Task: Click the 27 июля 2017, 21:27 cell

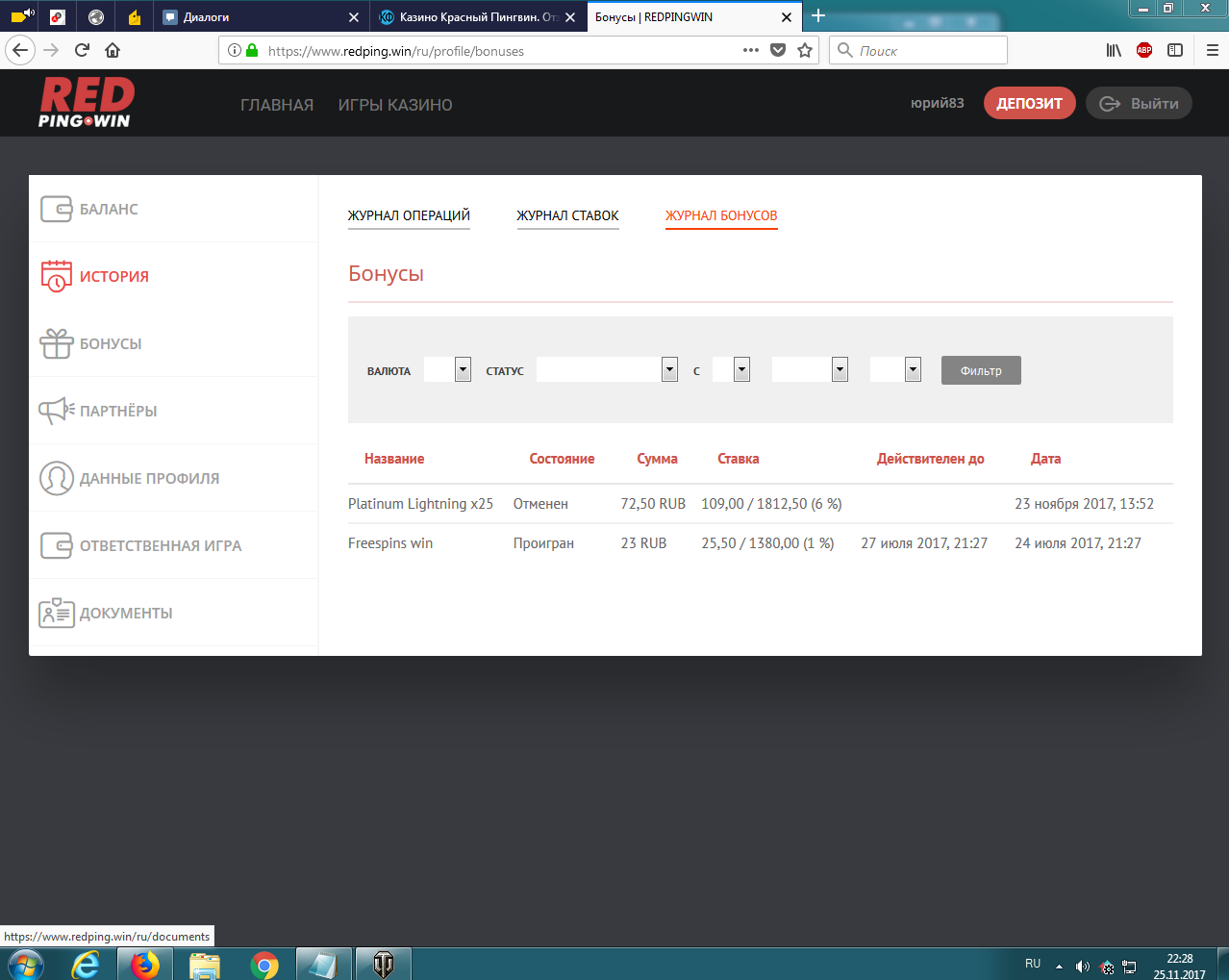Action: pyautogui.click(x=924, y=543)
